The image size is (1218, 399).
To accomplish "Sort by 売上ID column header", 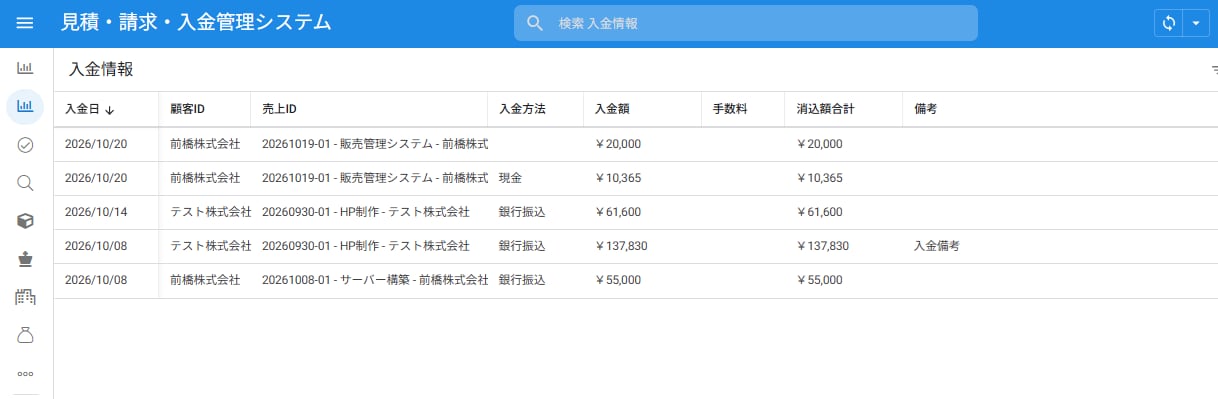I will pos(279,109).
